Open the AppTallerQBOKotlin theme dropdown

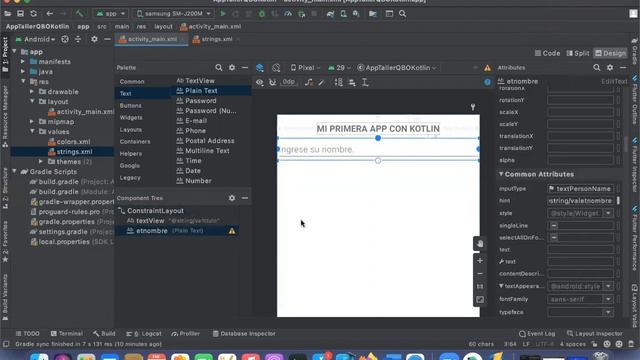point(397,68)
